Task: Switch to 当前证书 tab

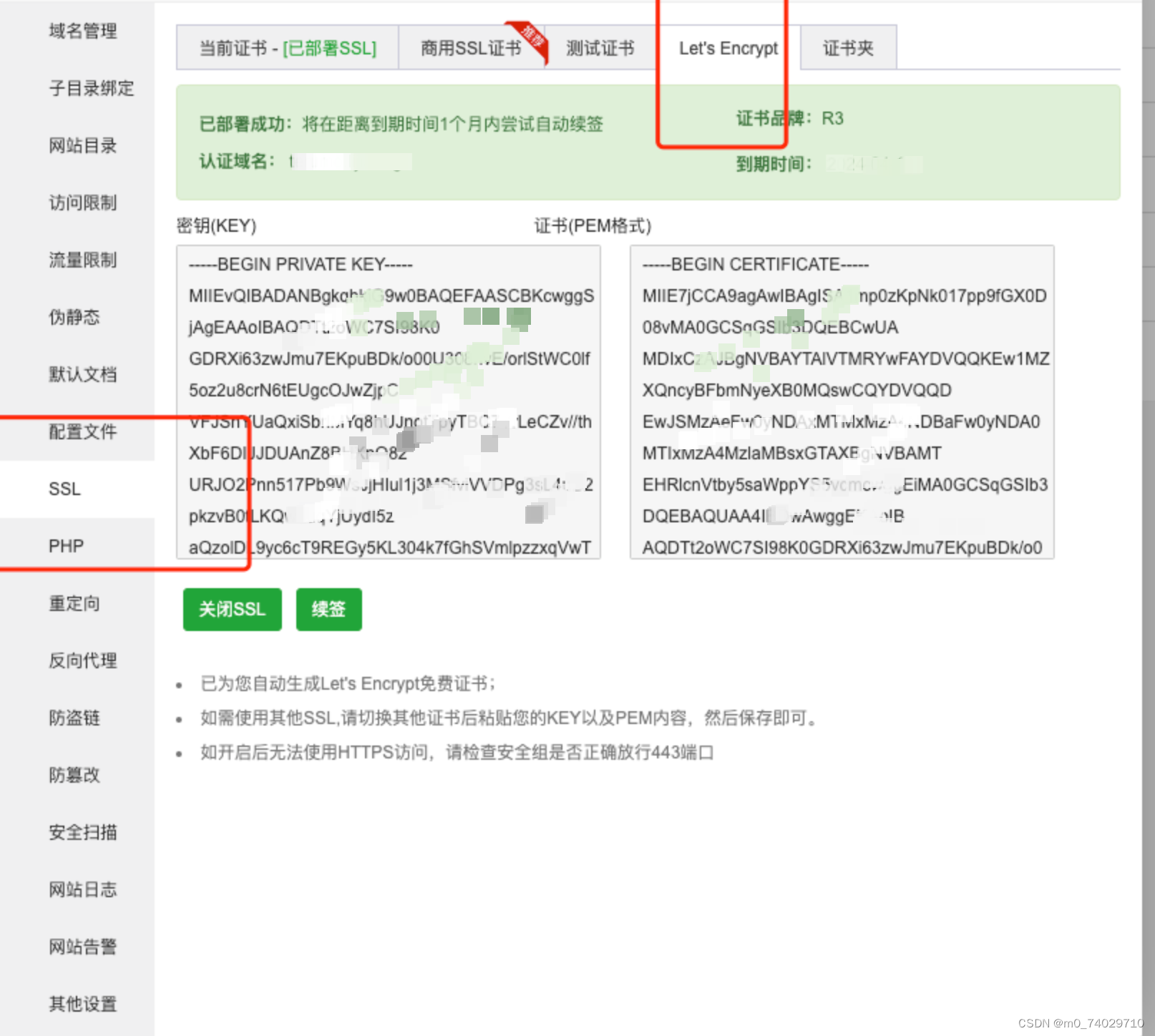Action: click(x=286, y=49)
